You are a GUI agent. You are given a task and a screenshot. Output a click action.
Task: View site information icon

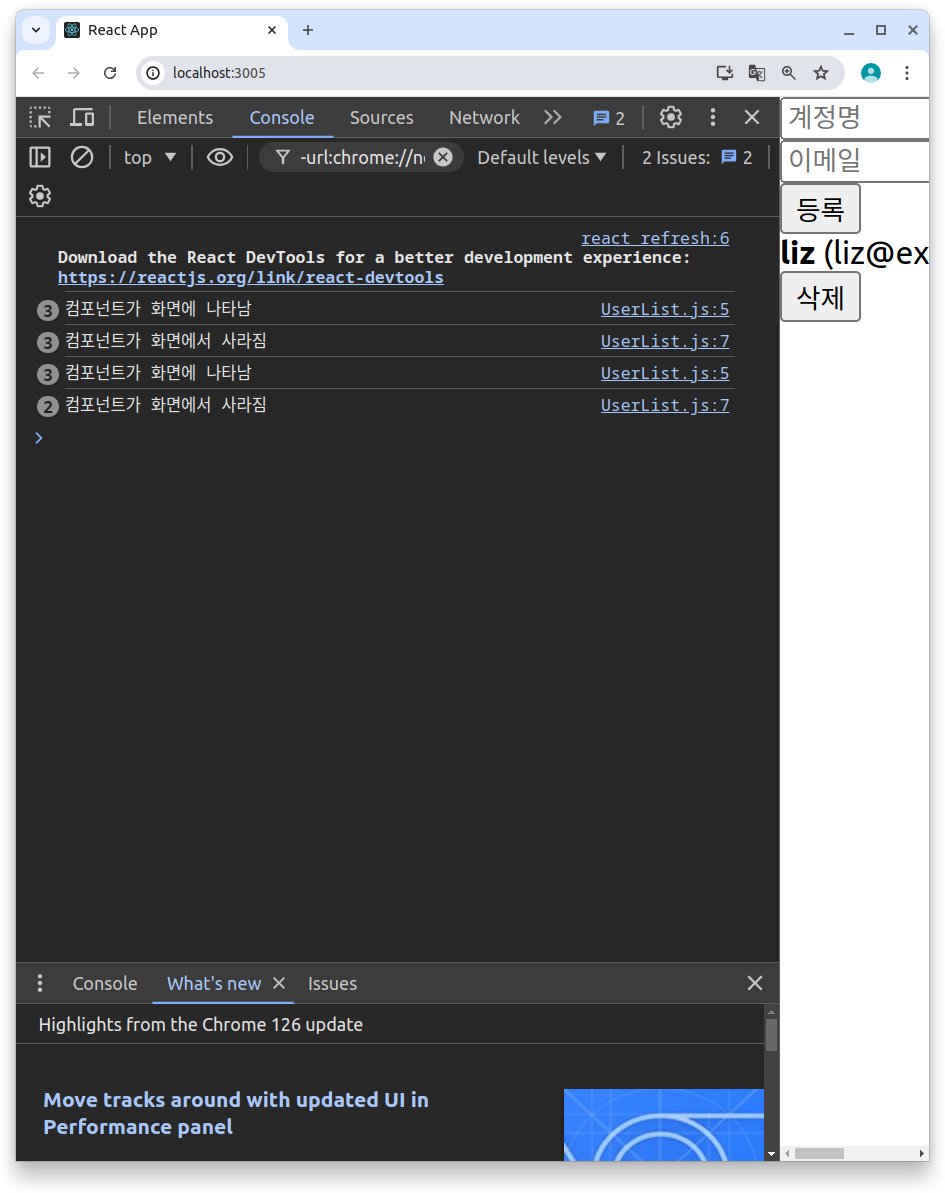pos(153,73)
